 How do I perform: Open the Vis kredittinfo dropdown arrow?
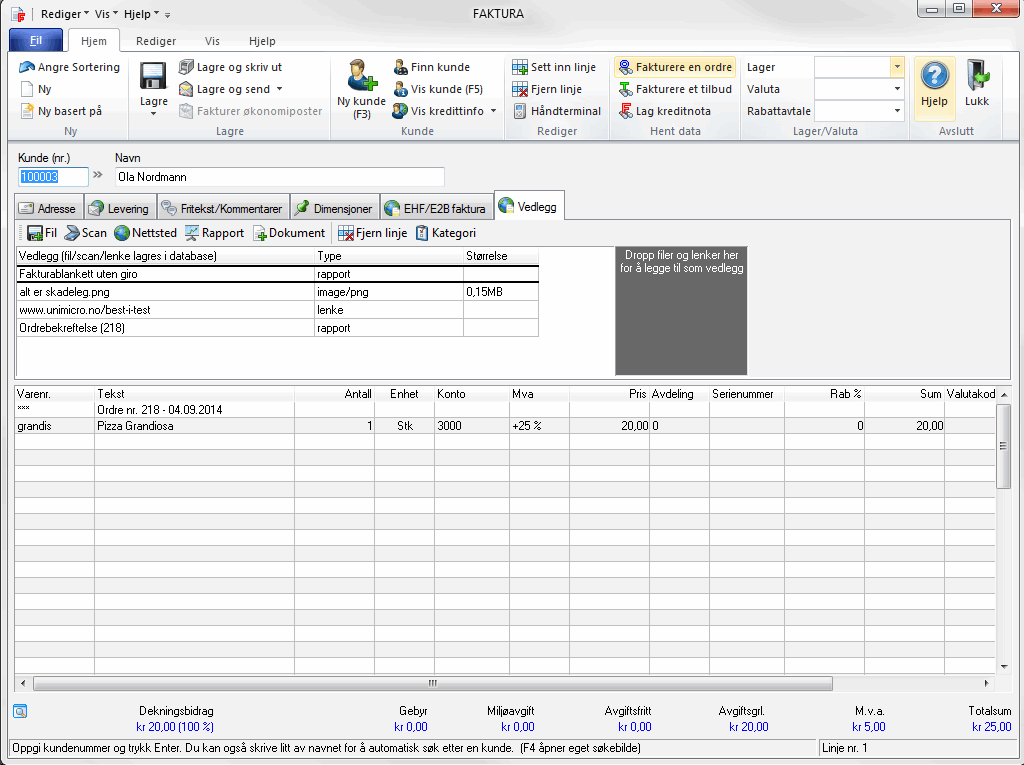(x=493, y=111)
